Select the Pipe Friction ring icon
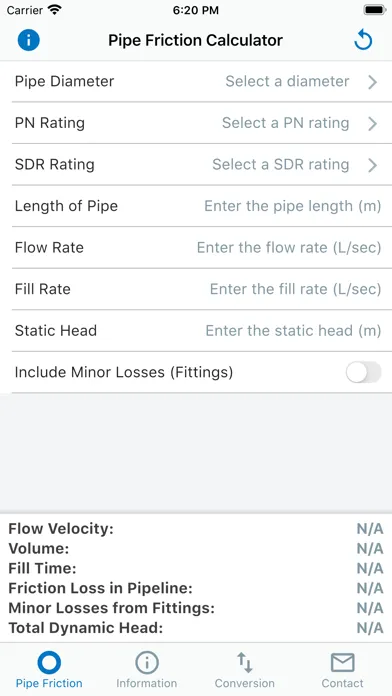This screenshot has height=696, width=392. (x=49, y=663)
